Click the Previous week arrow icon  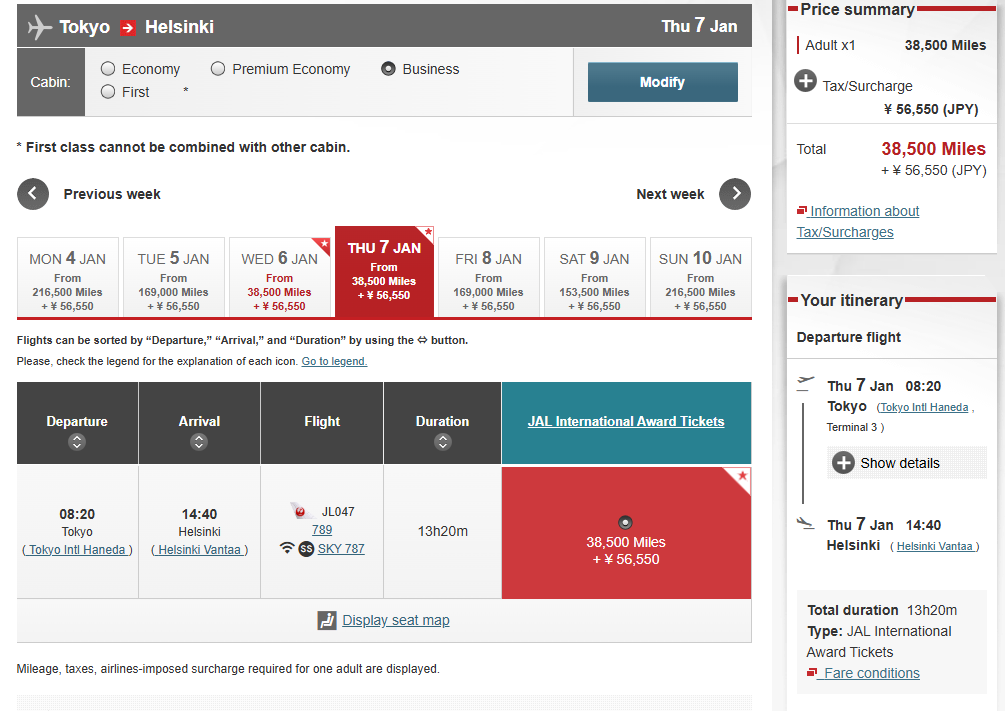pos(33,194)
